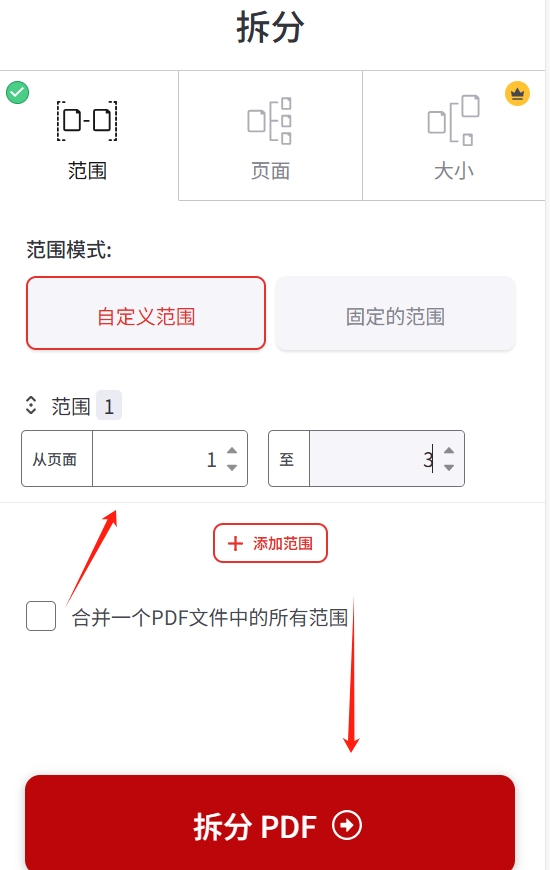This screenshot has height=870, width=550.
Task: Increase the 从页面 value with up arrow
Action: tap(232, 451)
